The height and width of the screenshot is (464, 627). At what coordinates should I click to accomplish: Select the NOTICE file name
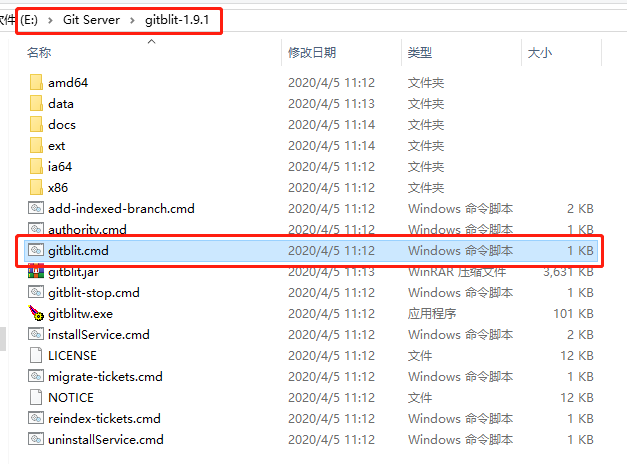(71, 398)
